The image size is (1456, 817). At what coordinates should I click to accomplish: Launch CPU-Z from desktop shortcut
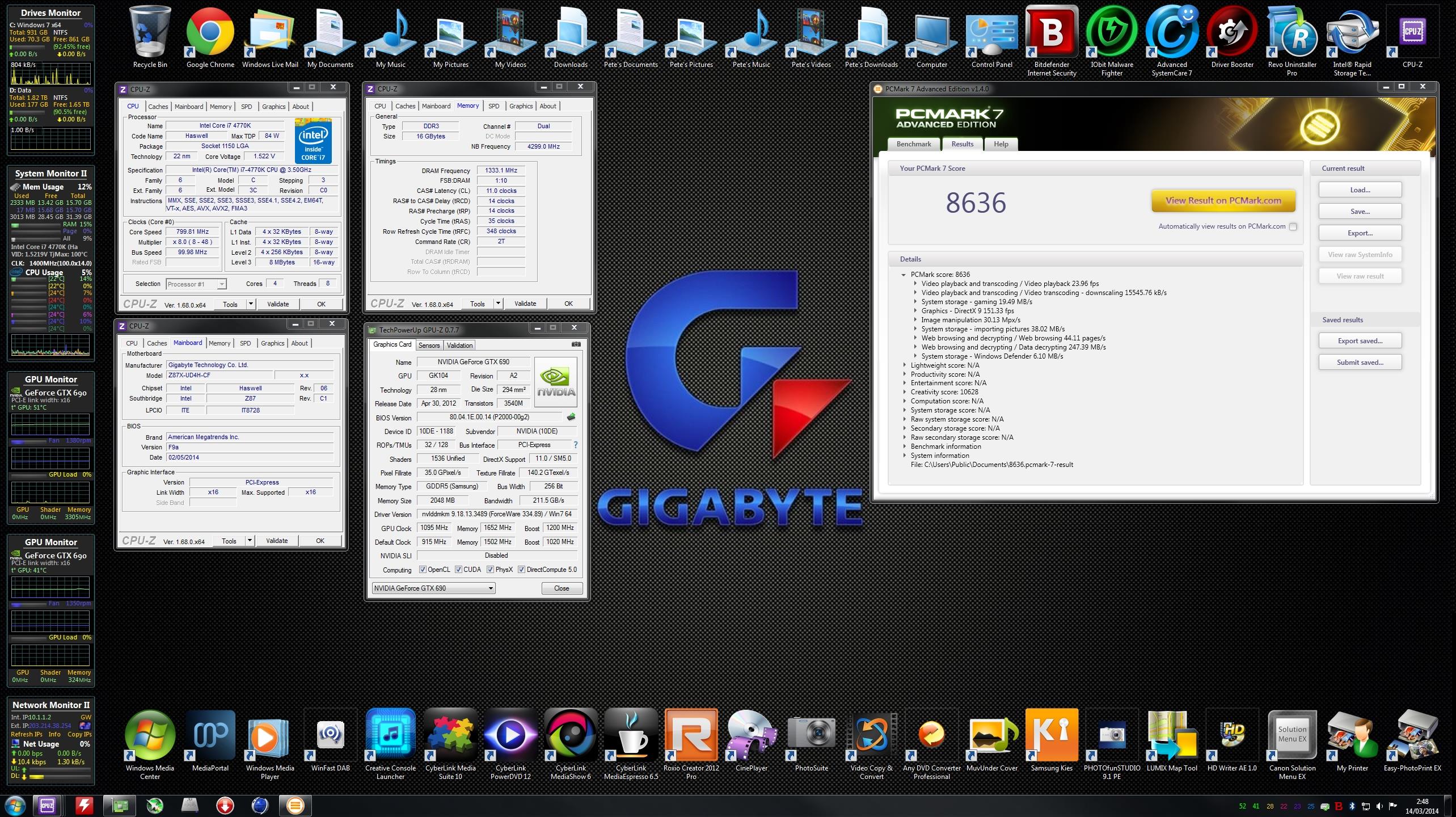1412,37
